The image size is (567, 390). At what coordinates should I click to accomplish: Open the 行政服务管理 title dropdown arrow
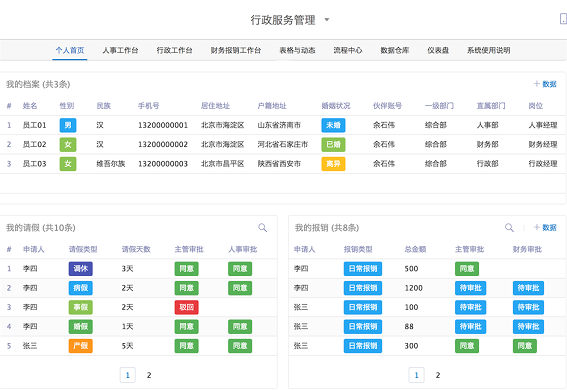point(327,20)
